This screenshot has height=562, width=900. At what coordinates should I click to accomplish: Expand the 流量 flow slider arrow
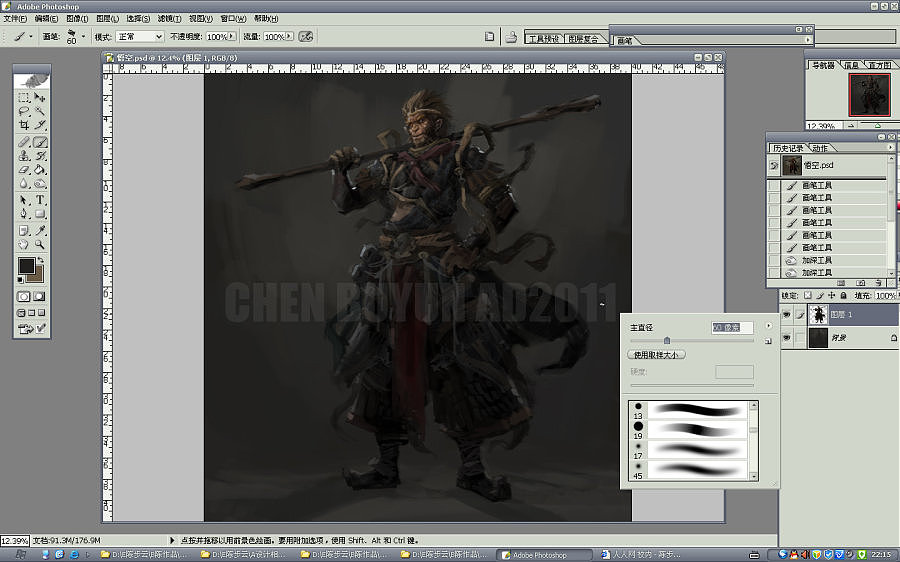tap(289, 36)
